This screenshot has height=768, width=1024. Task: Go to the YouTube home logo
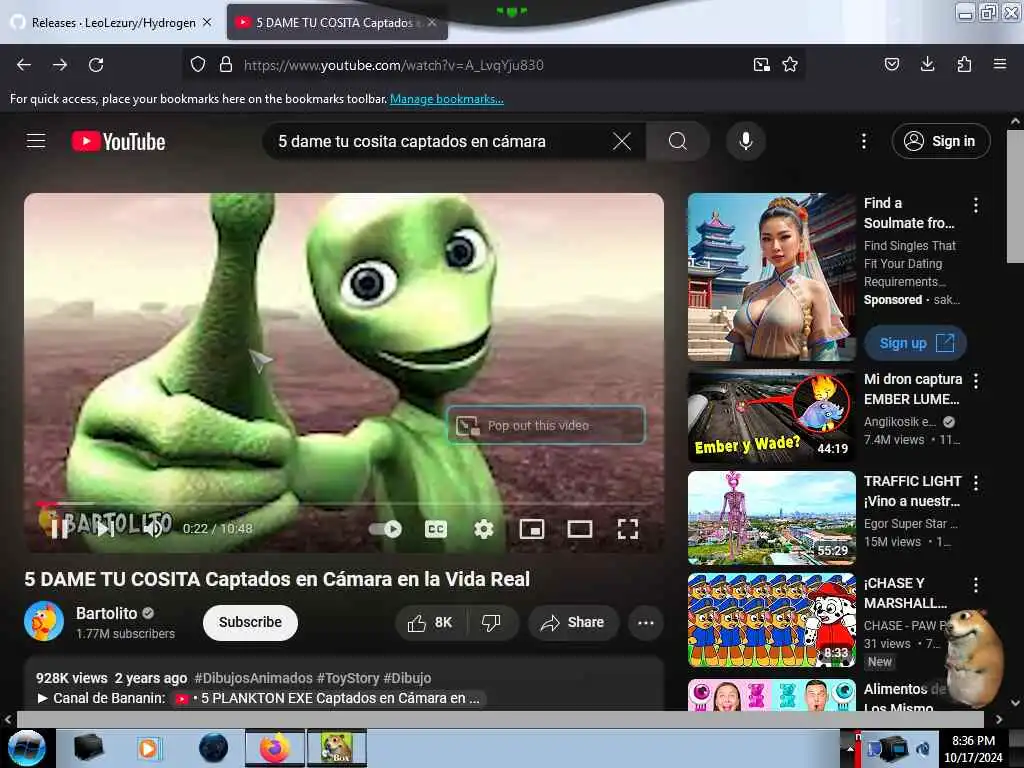(x=118, y=141)
